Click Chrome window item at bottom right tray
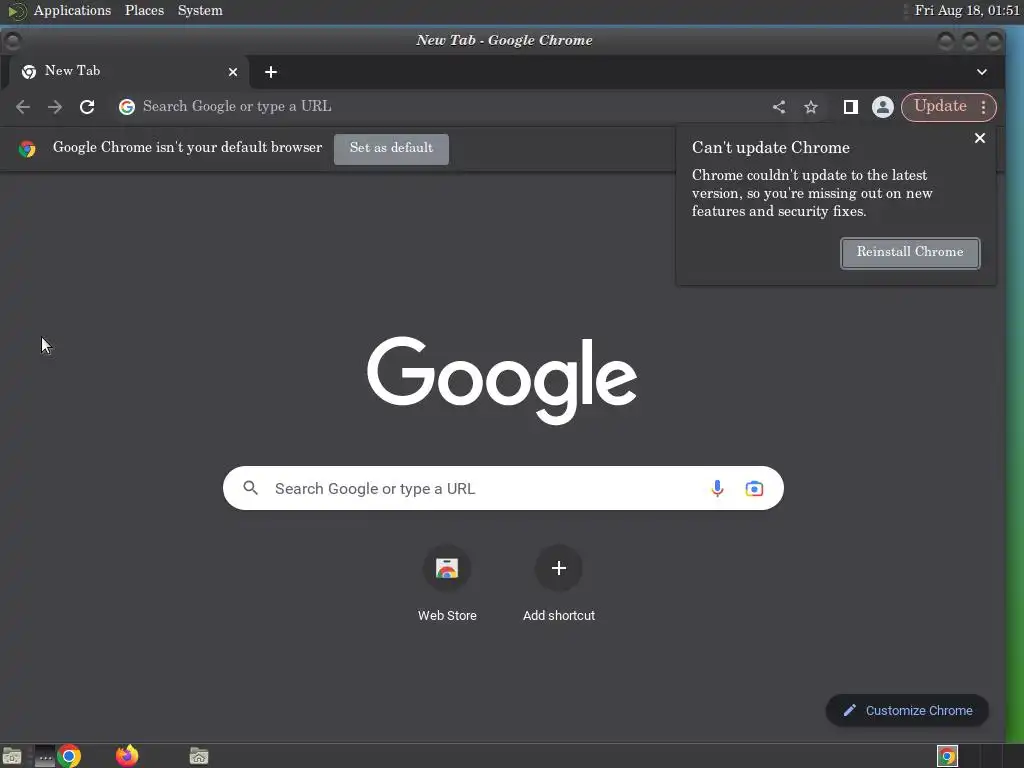Screen dimensions: 1024x768 coord(947,756)
